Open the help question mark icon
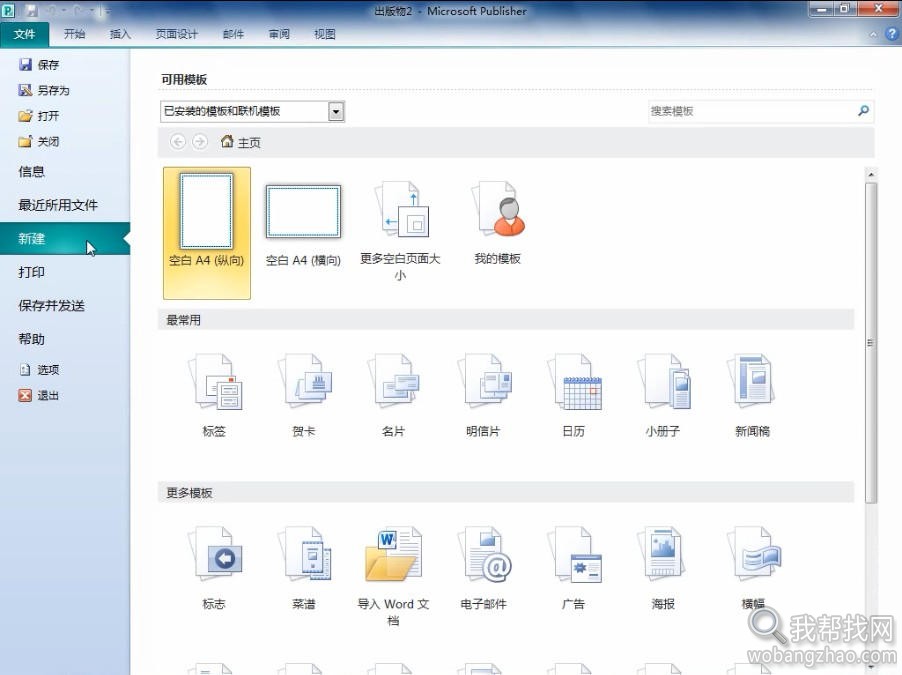This screenshot has height=675, width=902. [892, 33]
